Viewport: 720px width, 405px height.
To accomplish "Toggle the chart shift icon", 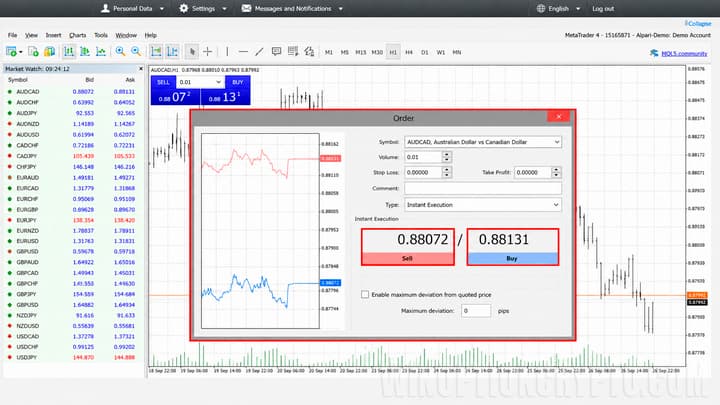I will click(172, 52).
